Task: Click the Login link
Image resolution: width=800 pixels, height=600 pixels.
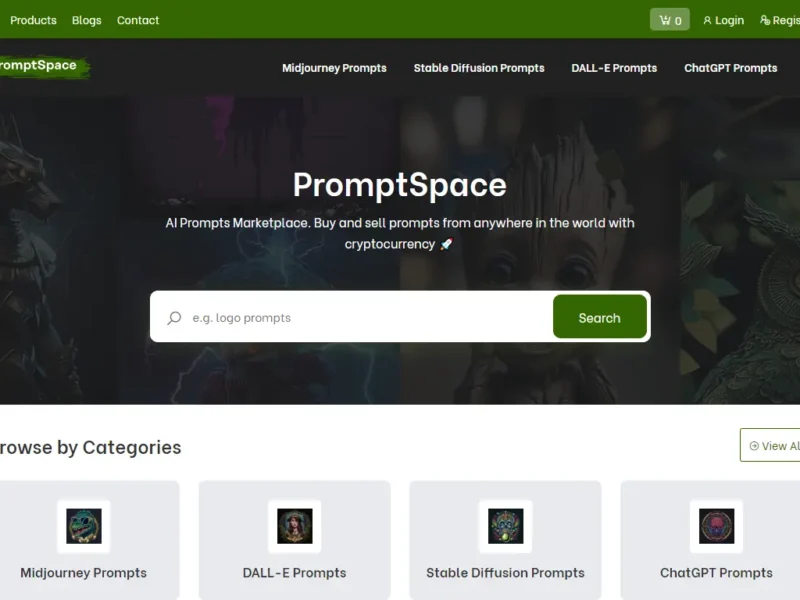Action: click(729, 20)
